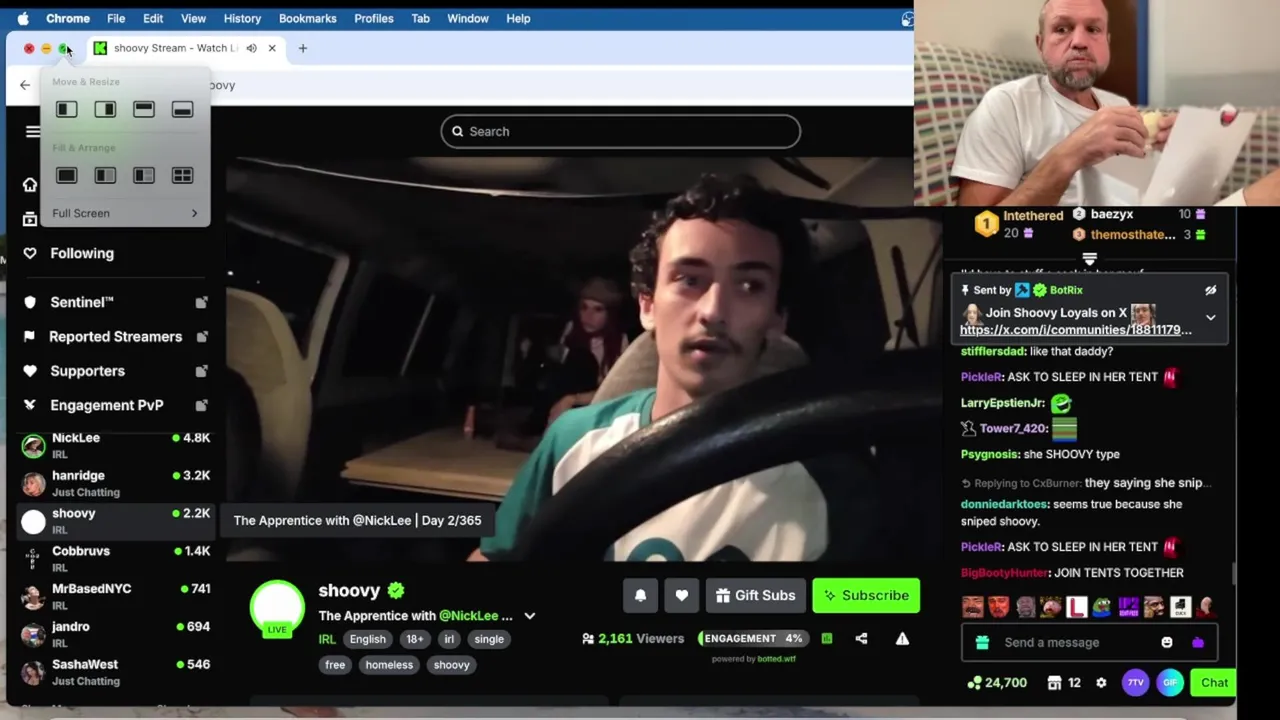Mute the tab audio speaker icon
The height and width of the screenshot is (720, 1280).
[x=251, y=48]
